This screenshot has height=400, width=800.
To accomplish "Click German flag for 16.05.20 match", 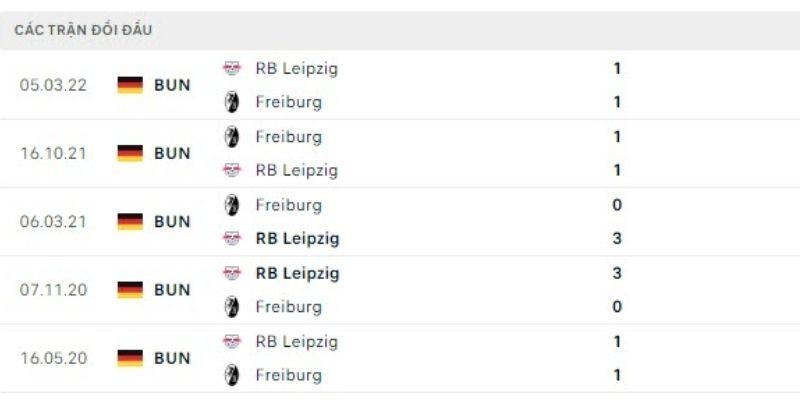I will (130, 358).
